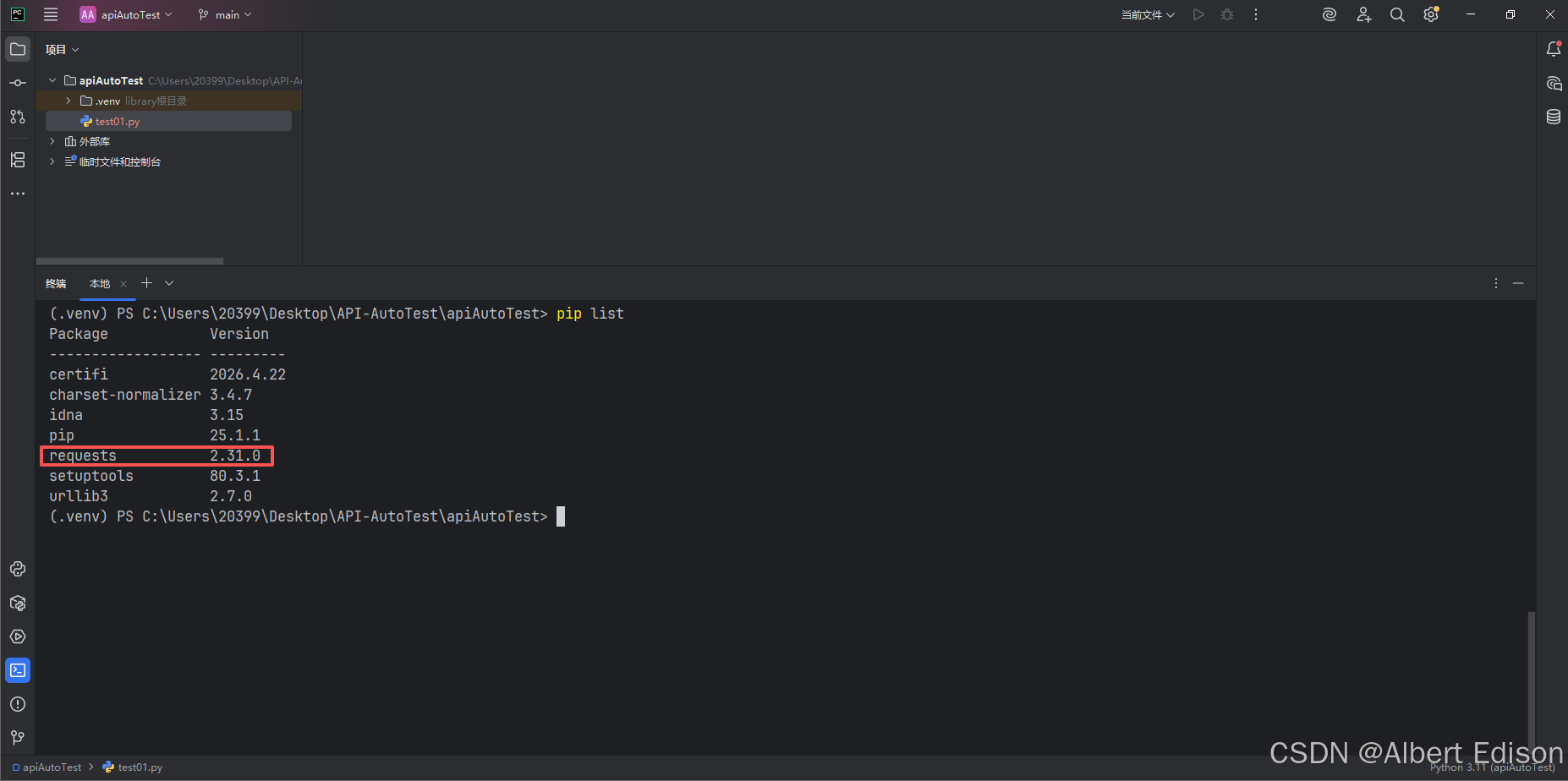Click the 'pip list' command text
This screenshot has height=781, width=1568.
(590, 314)
